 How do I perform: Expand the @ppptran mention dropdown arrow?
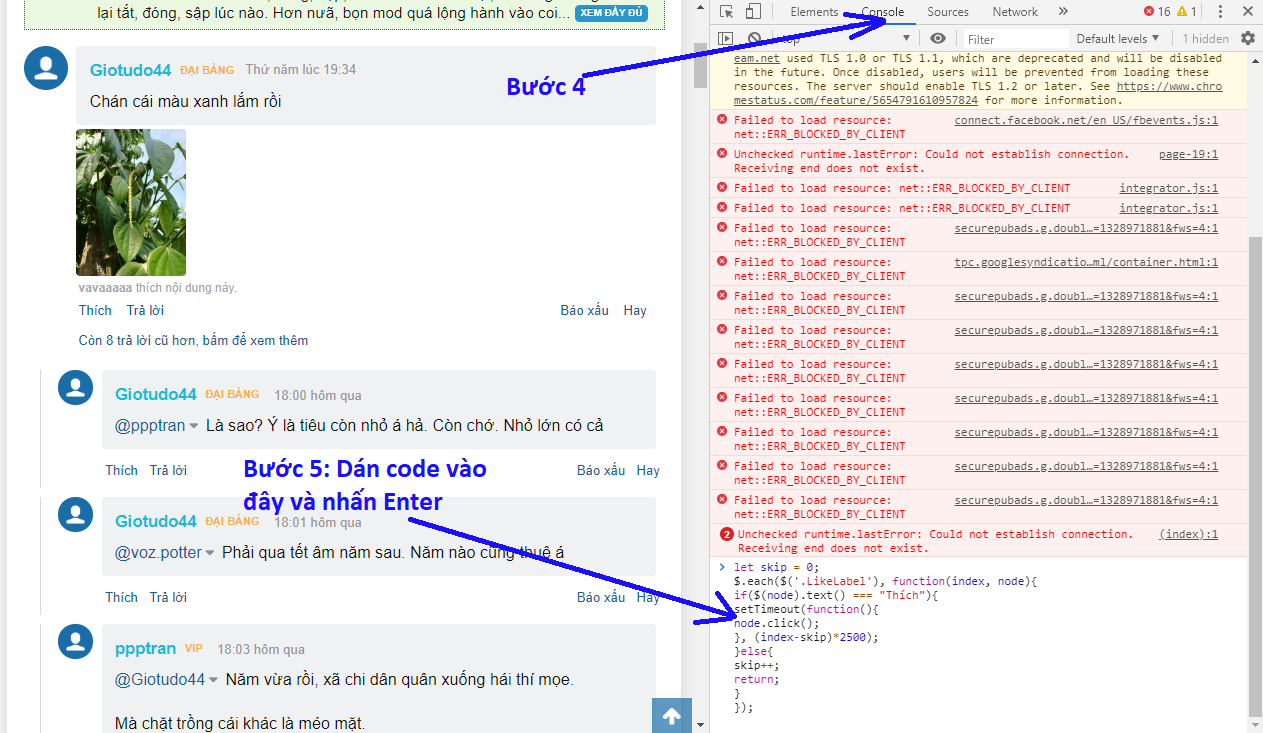[194, 426]
